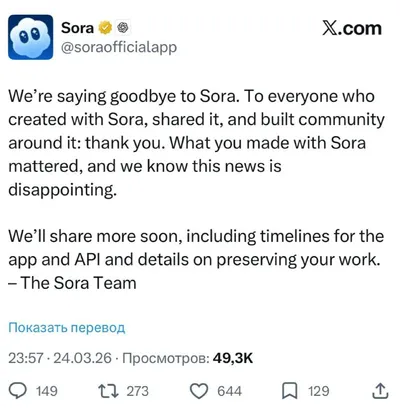
Task: Click the Sora Team signature paragraph
Action: coord(196,259)
